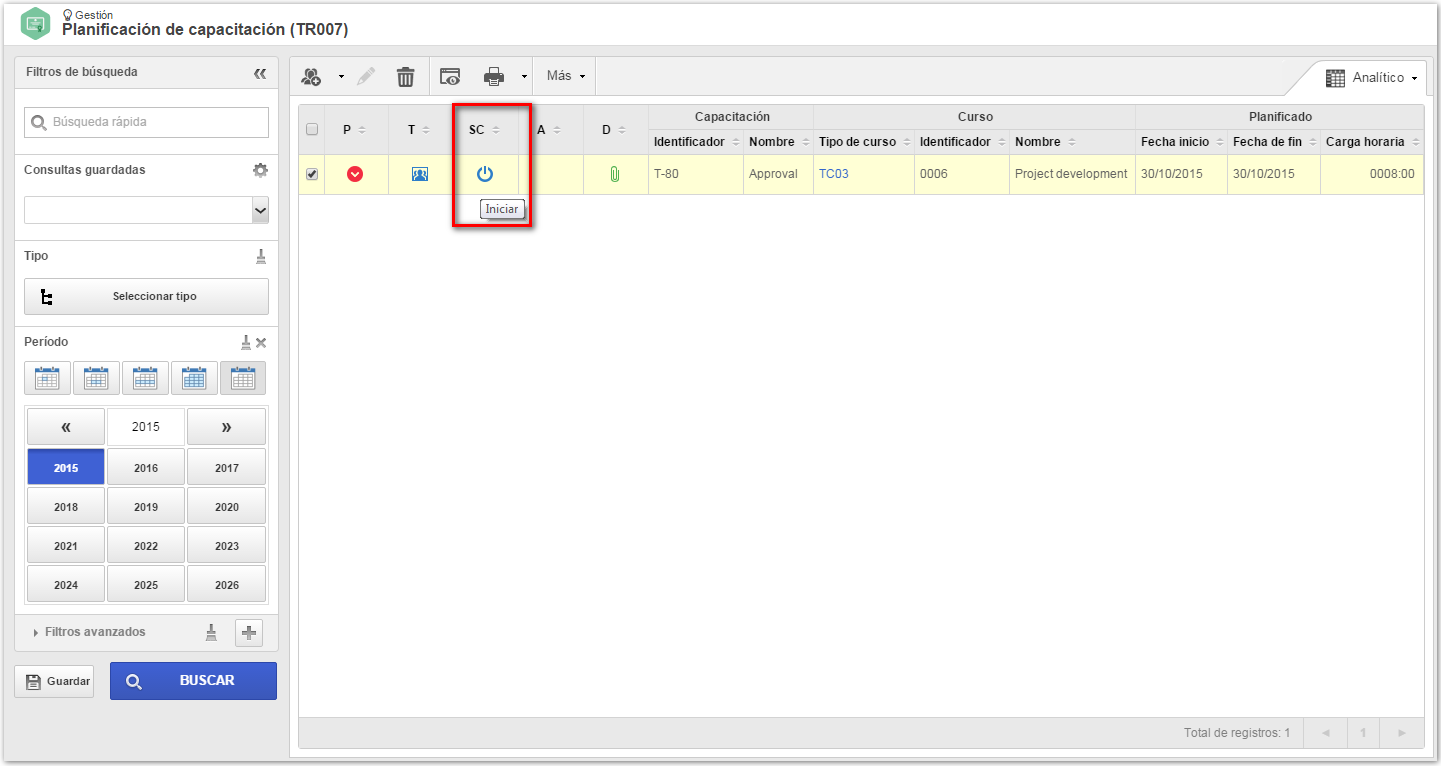Select the year calendar period icon
Image resolution: width=1441 pixels, height=766 pixels.
(x=243, y=378)
